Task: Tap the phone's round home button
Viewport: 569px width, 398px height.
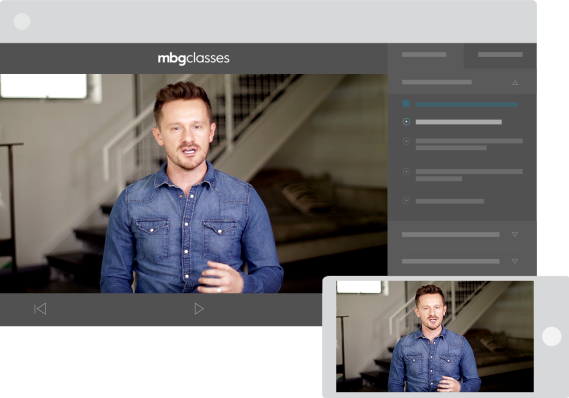Action: 552,336
